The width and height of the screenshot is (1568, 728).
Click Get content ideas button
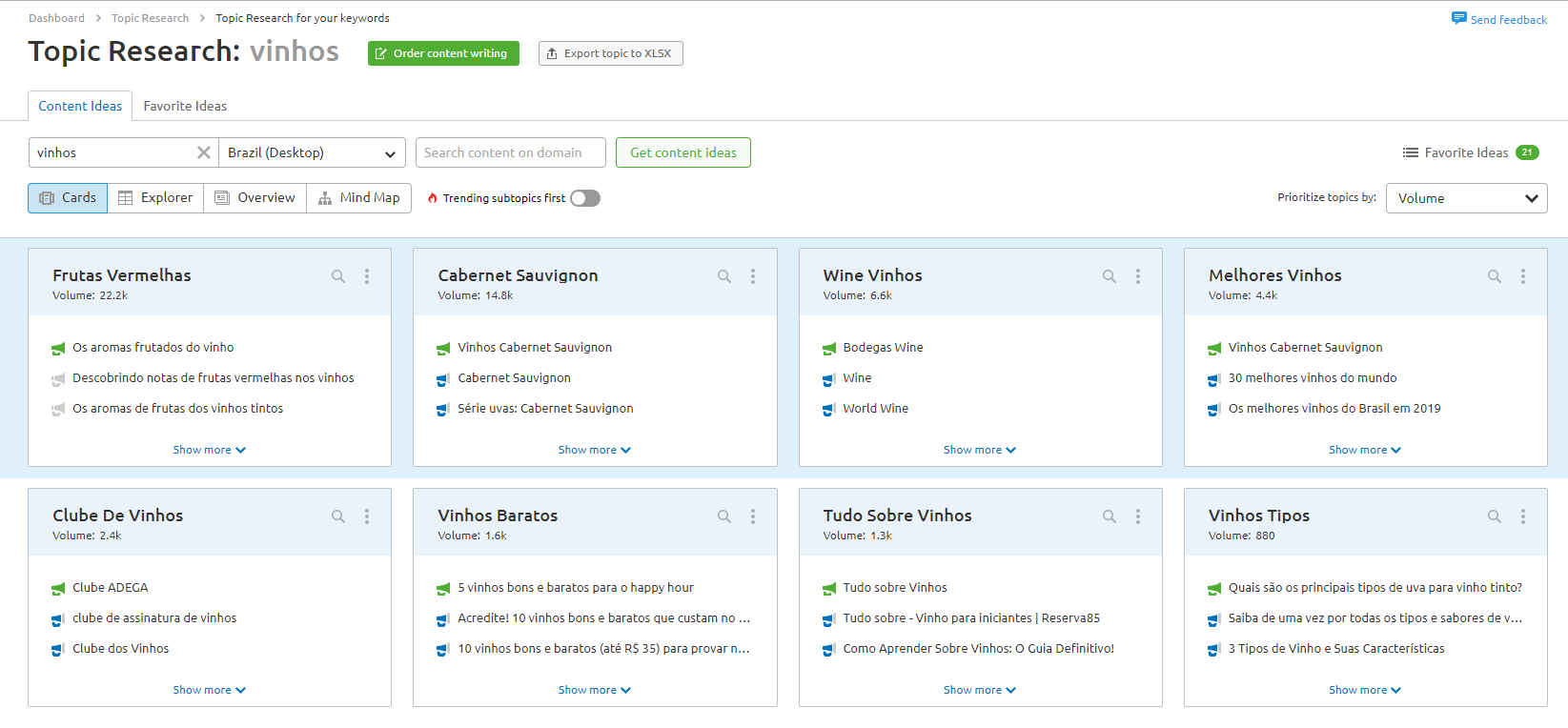tap(682, 152)
